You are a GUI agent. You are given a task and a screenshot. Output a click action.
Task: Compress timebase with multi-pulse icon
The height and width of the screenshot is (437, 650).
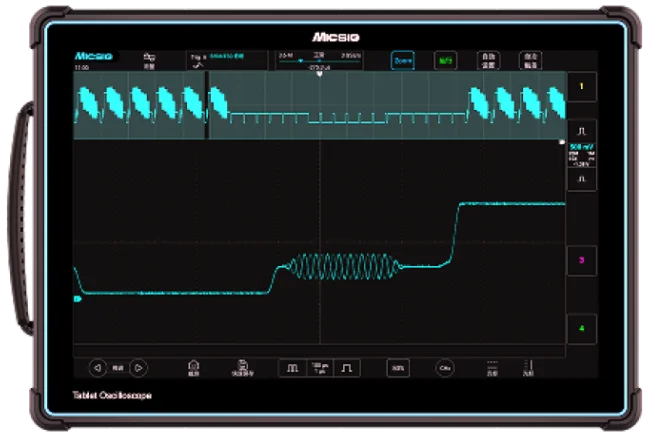[x=292, y=368]
